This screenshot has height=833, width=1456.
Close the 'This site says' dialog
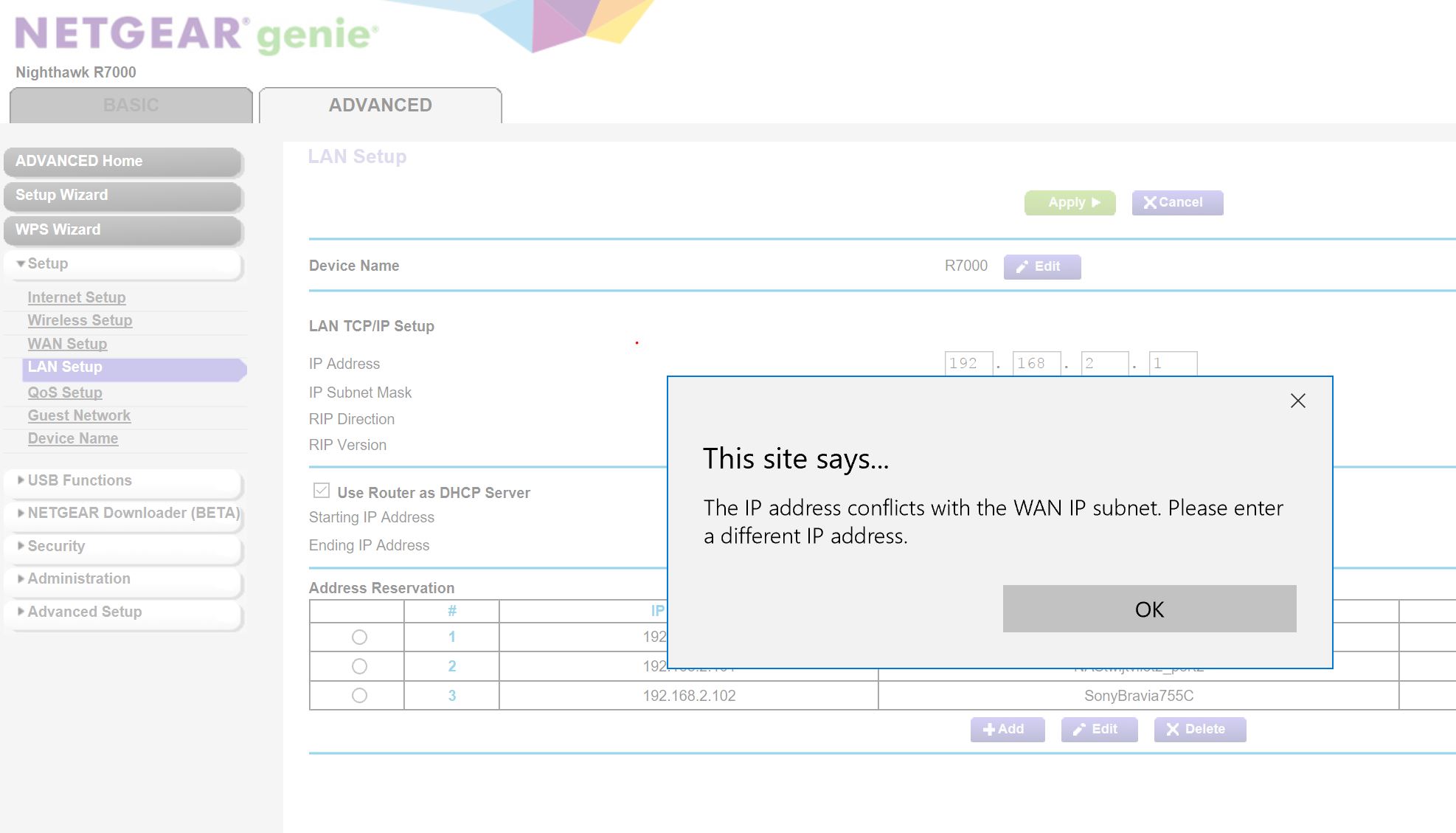tap(1298, 401)
